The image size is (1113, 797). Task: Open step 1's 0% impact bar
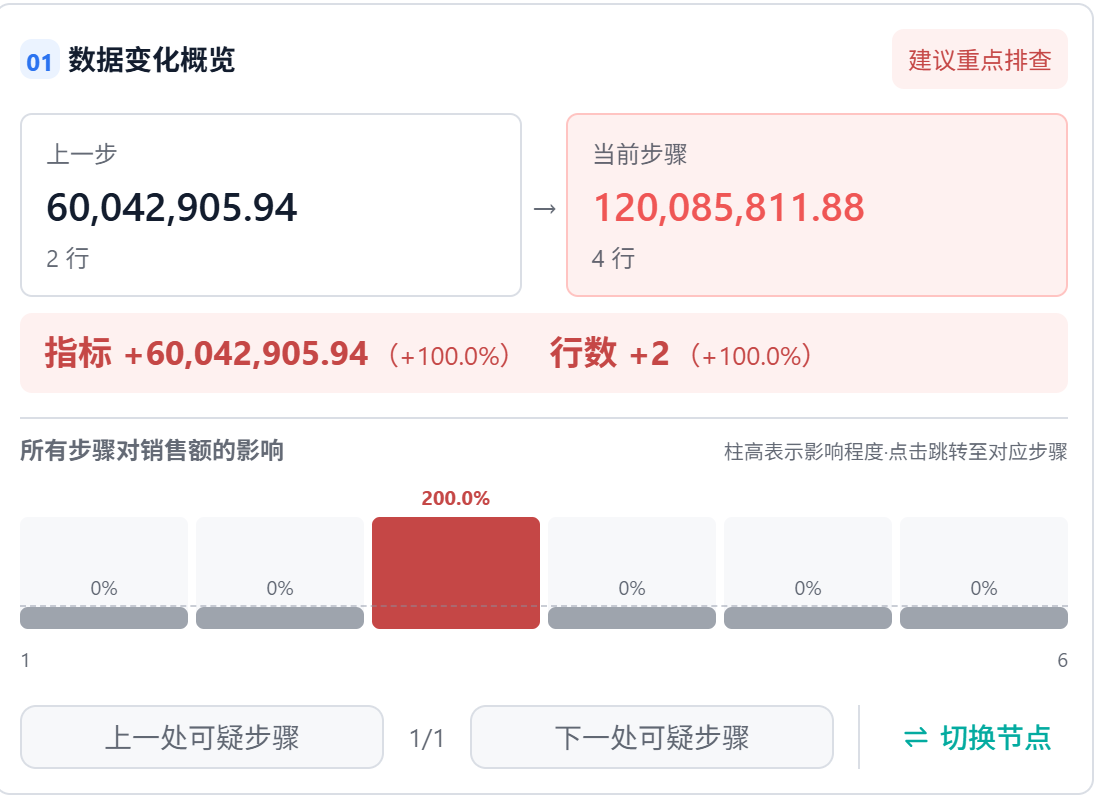click(104, 573)
